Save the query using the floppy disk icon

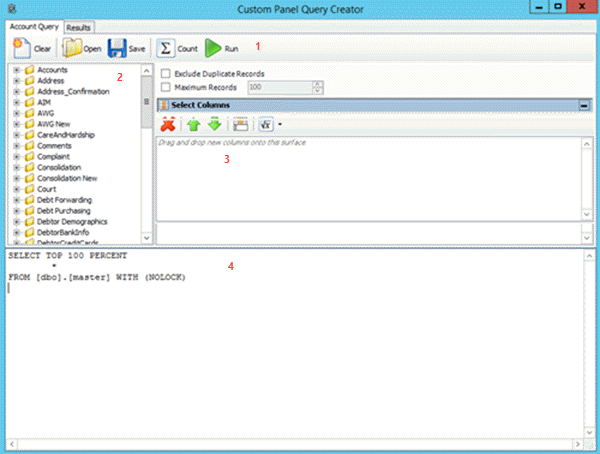[x=116, y=47]
